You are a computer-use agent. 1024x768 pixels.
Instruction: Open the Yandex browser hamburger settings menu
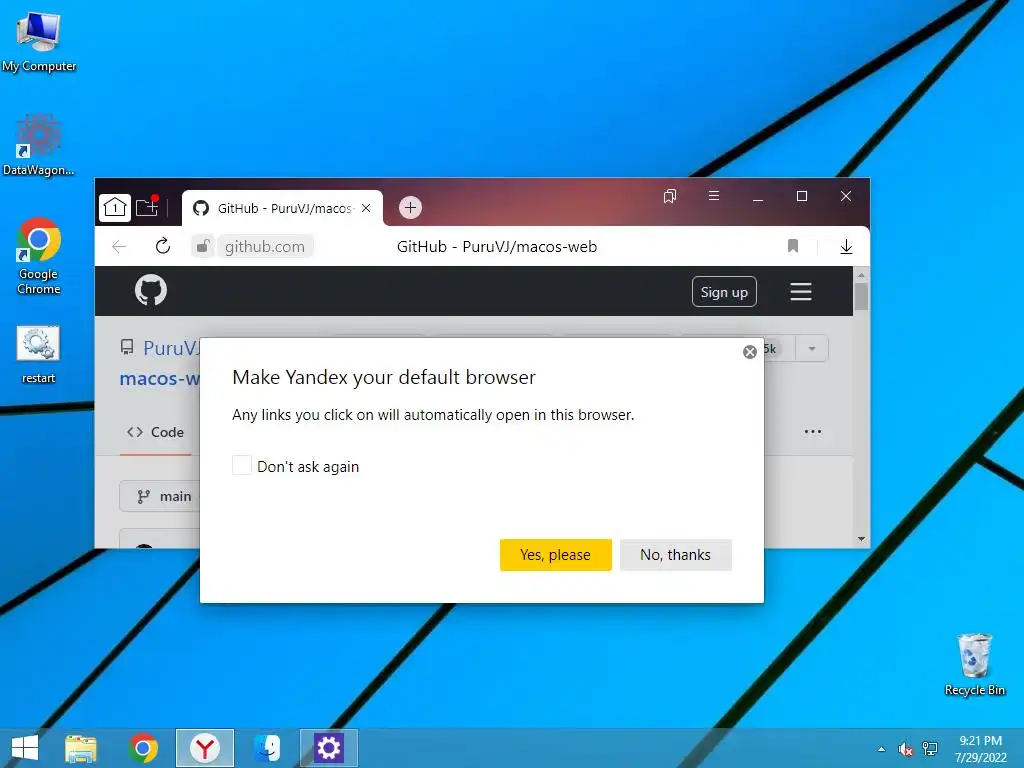(x=714, y=195)
